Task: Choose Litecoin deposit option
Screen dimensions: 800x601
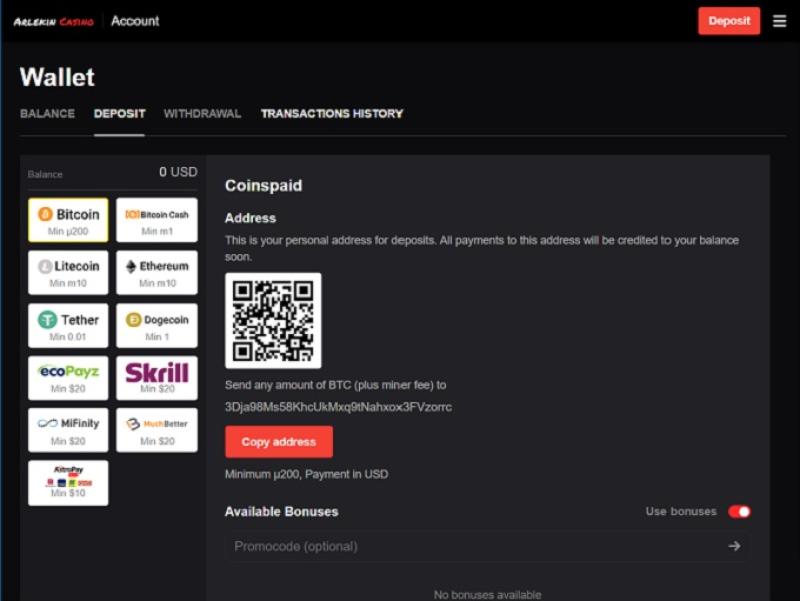Action: (x=68, y=272)
